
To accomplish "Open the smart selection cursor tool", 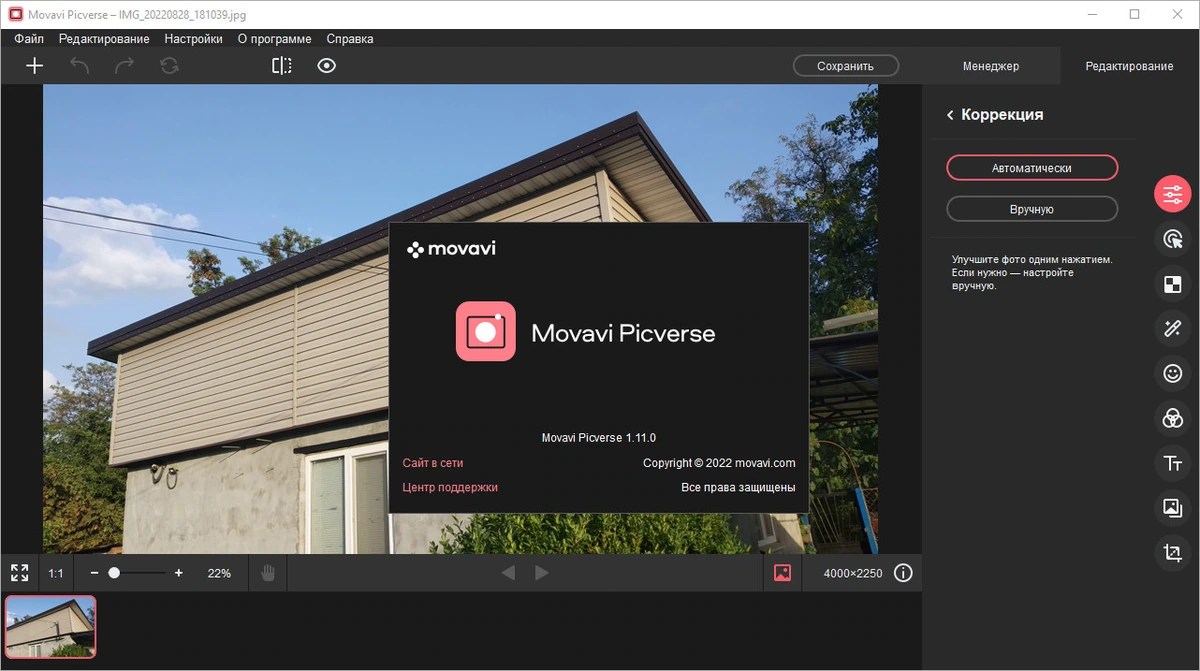I will [x=1173, y=239].
